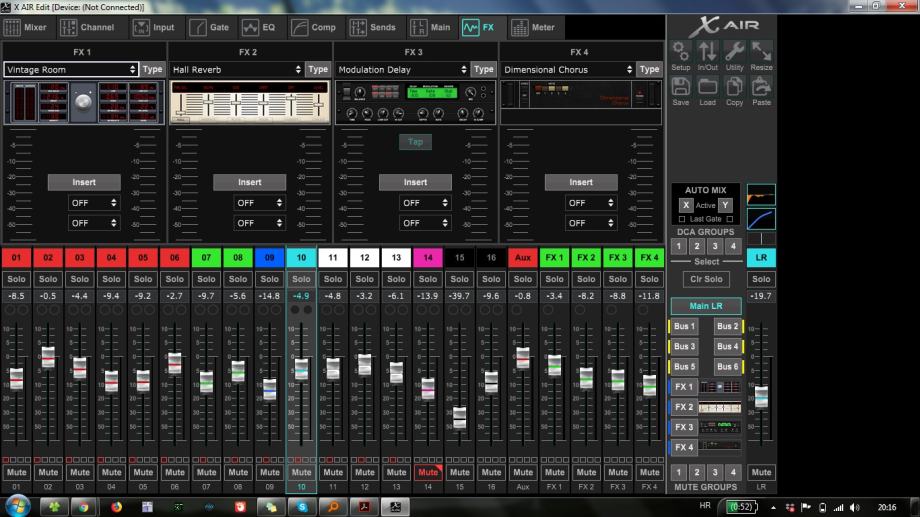Open the Setup gears icon
This screenshot has width=920, height=517.
point(680,54)
